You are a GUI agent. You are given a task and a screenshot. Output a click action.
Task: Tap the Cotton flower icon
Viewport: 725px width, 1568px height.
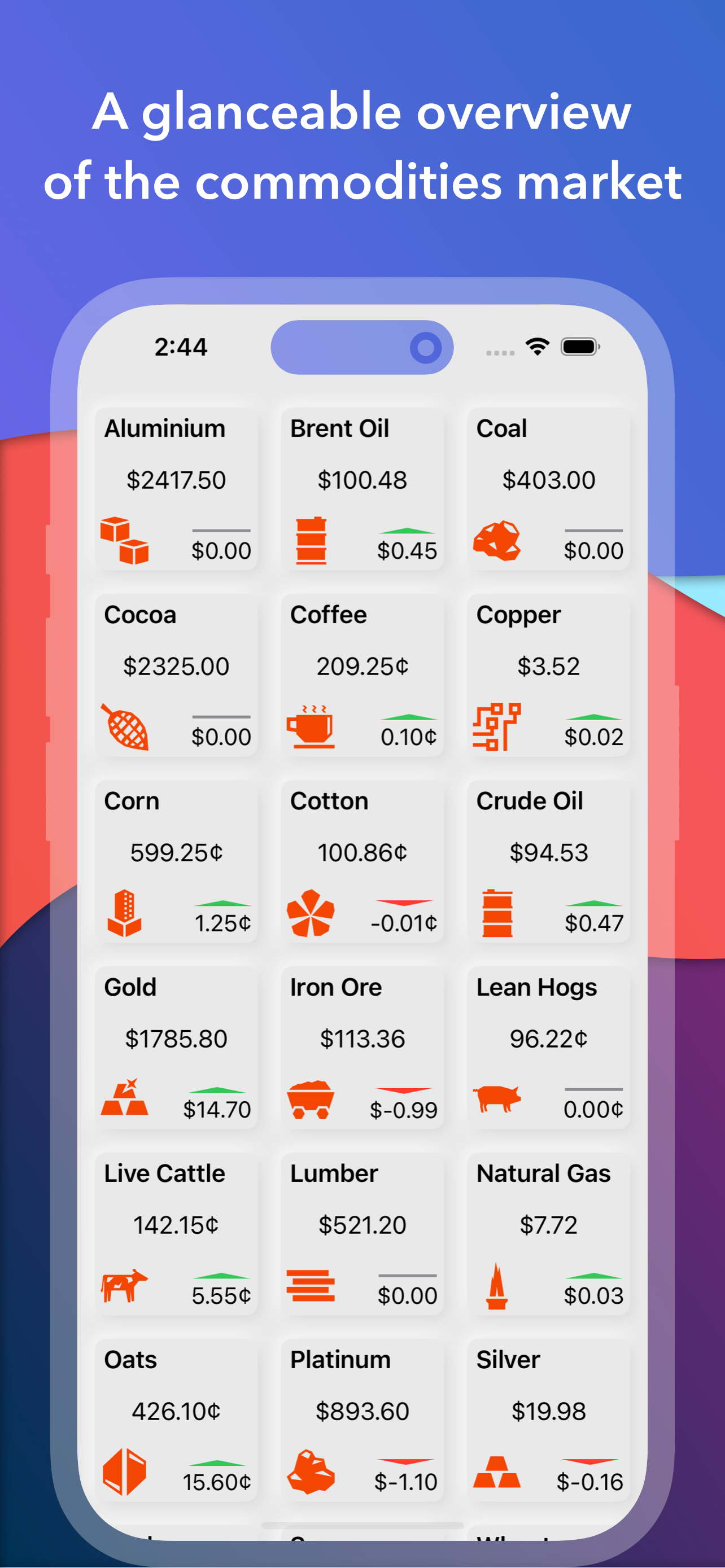(x=311, y=913)
